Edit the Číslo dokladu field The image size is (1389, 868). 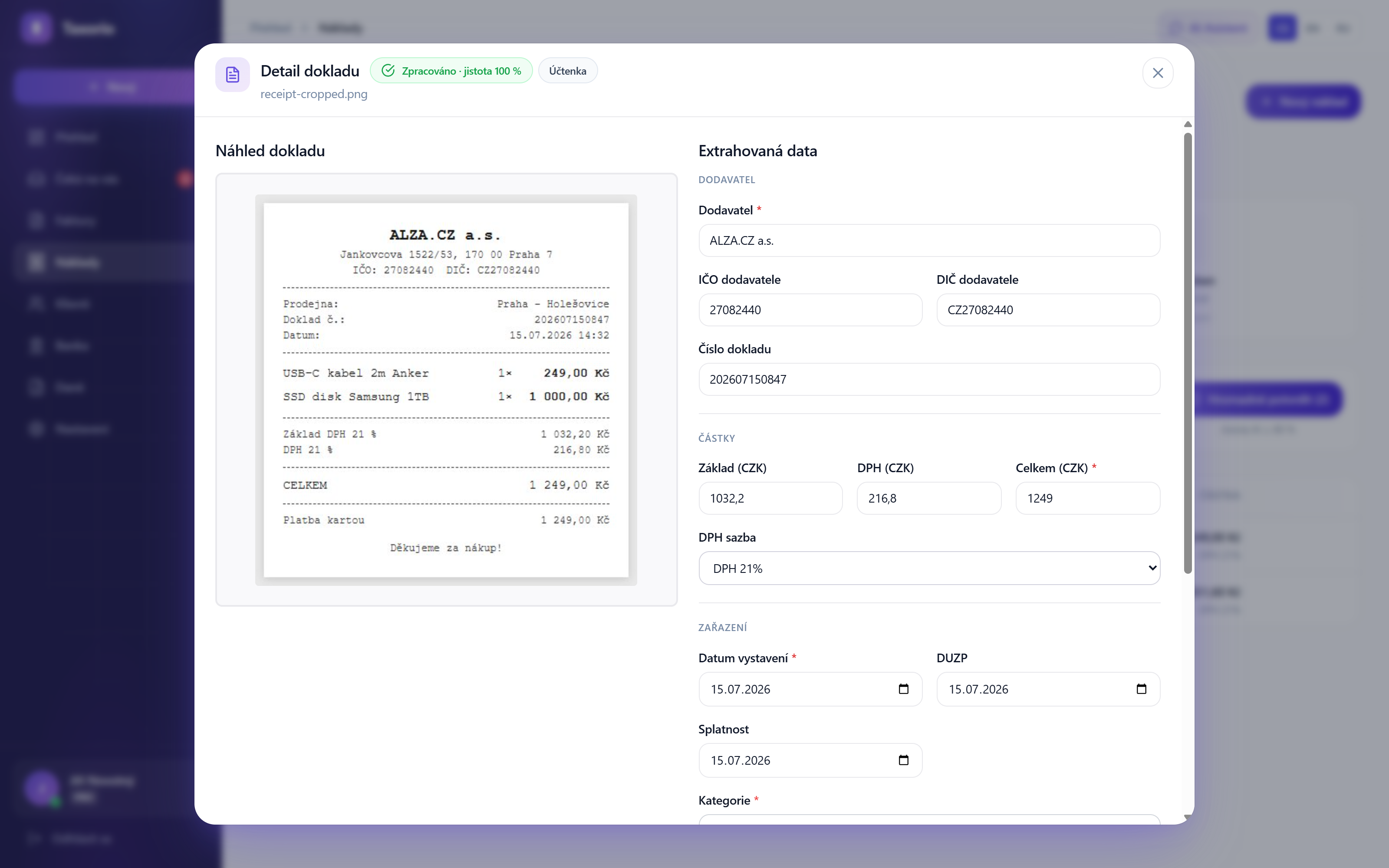(929, 379)
